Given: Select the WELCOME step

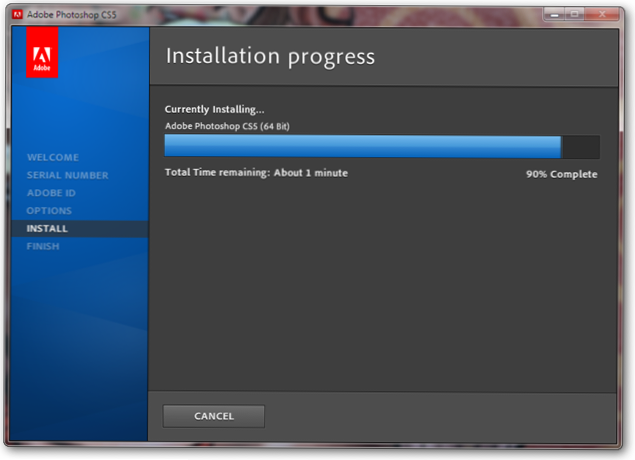Looking at the screenshot, I should click(53, 157).
